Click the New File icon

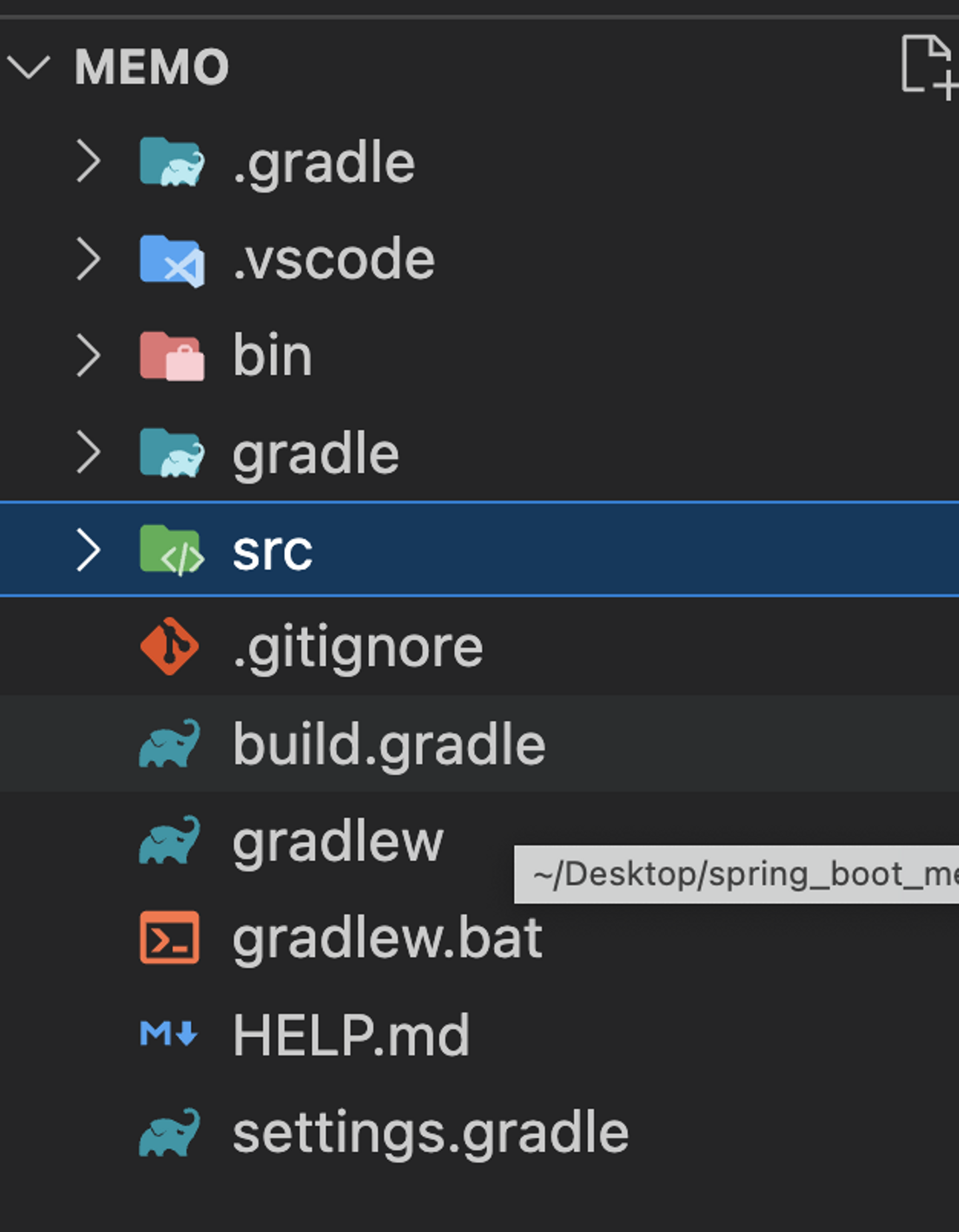[x=926, y=67]
